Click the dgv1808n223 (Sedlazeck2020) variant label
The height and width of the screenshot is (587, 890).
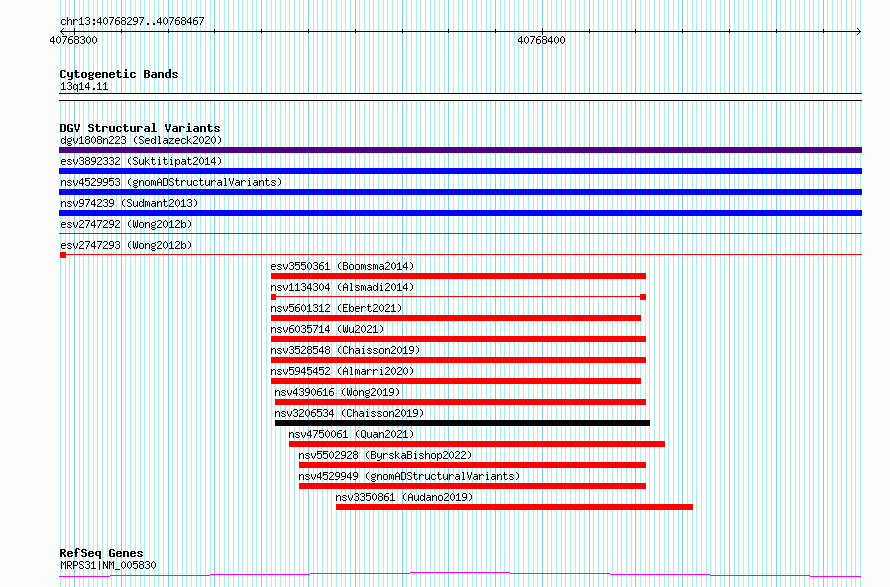coord(141,140)
